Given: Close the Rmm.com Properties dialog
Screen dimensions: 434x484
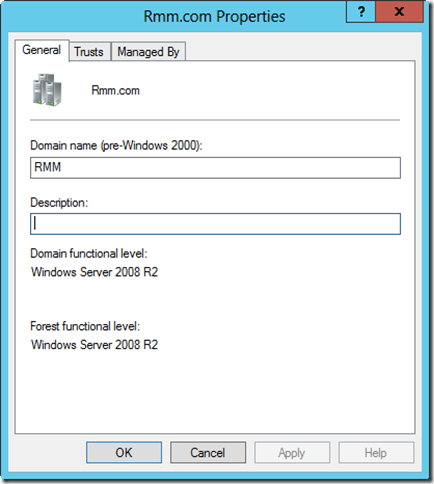Looking at the screenshot, I should click(399, 12).
